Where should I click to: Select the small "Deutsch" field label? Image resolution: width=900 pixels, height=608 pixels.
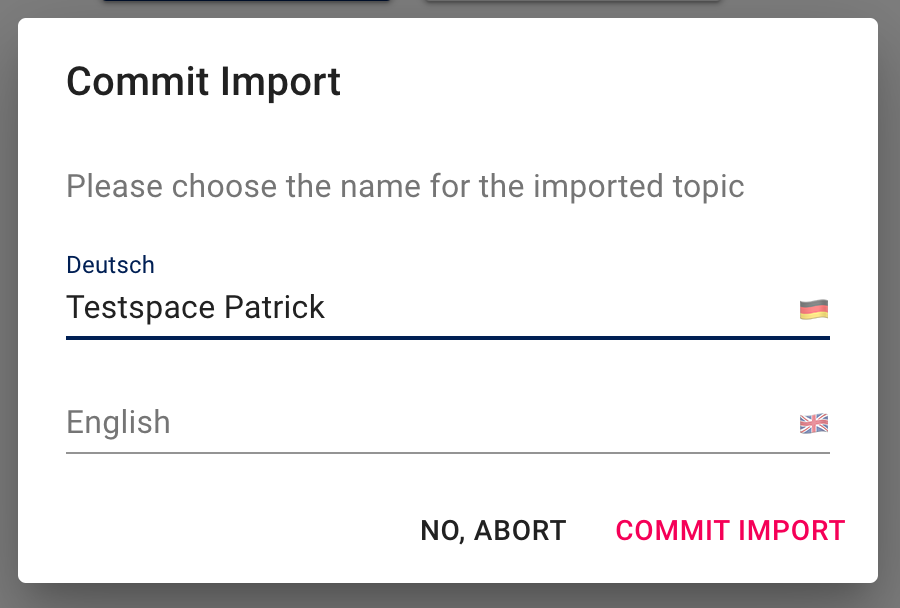110,265
